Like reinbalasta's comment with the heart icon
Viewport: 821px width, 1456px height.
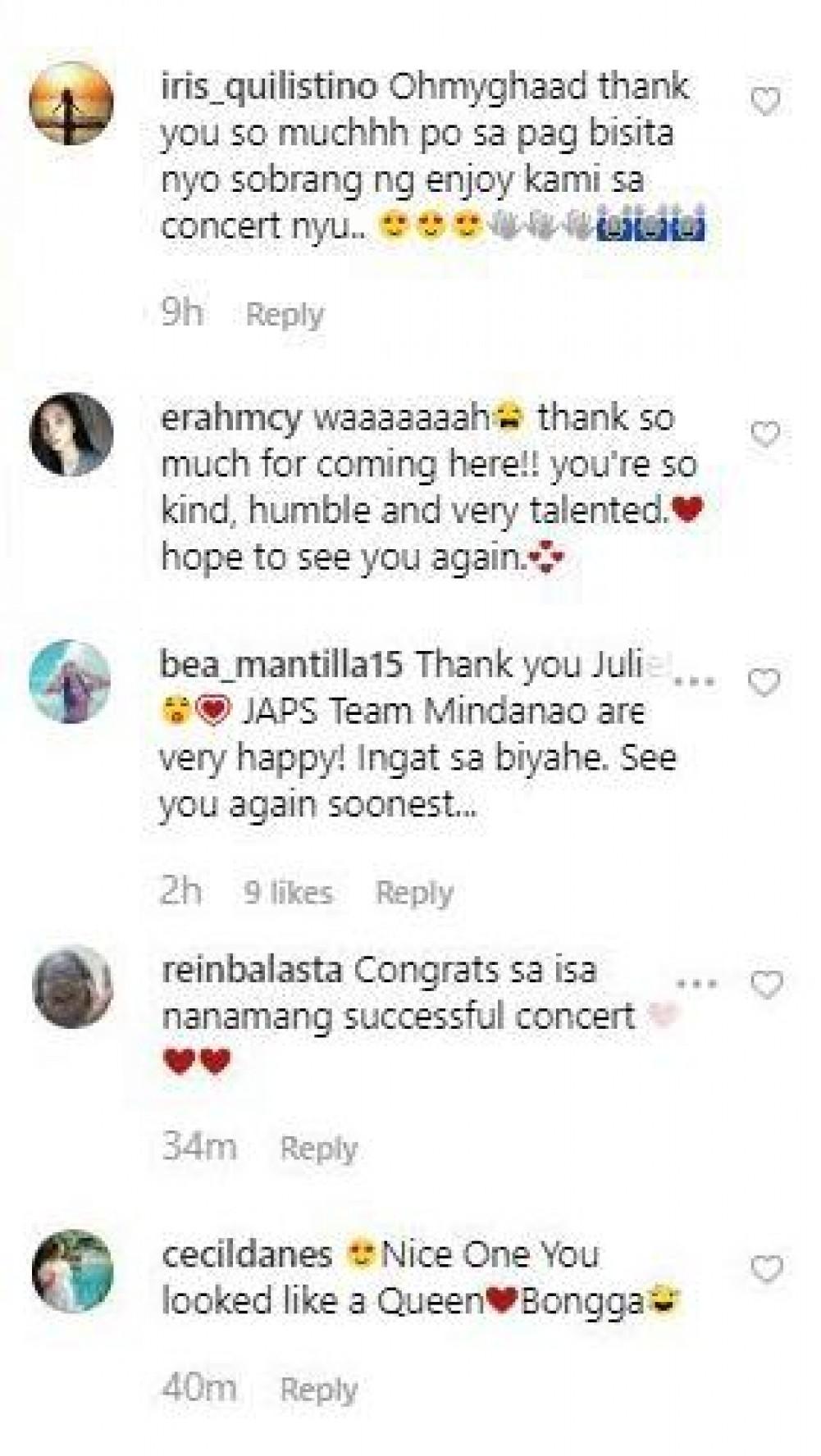pos(767,985)
